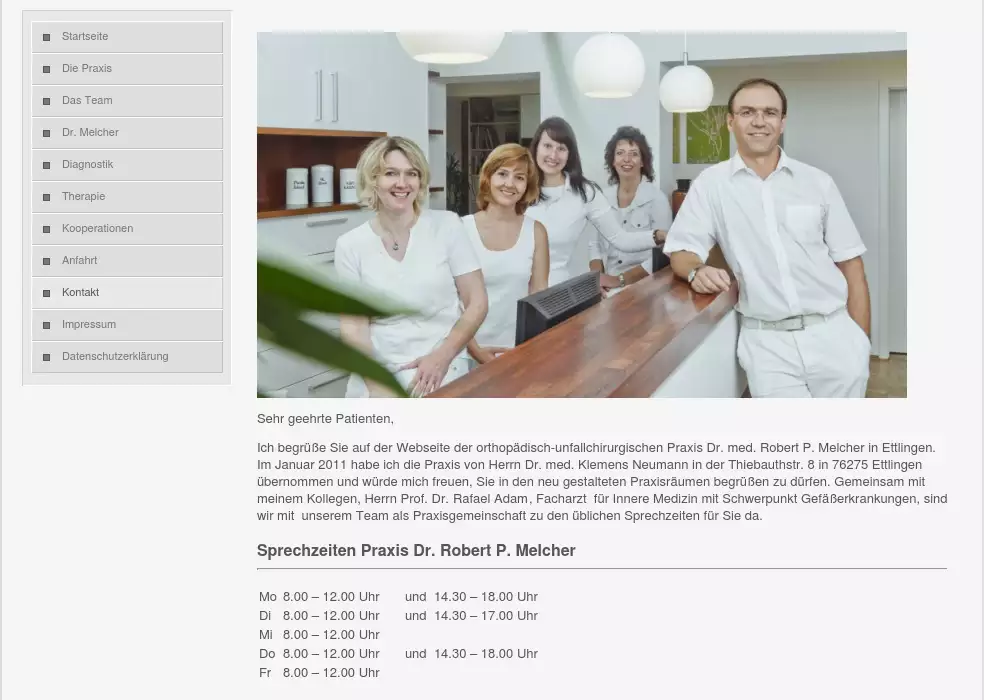Go to the Datenschutzerklärung page
984x700 pixels.
(115, 356)
